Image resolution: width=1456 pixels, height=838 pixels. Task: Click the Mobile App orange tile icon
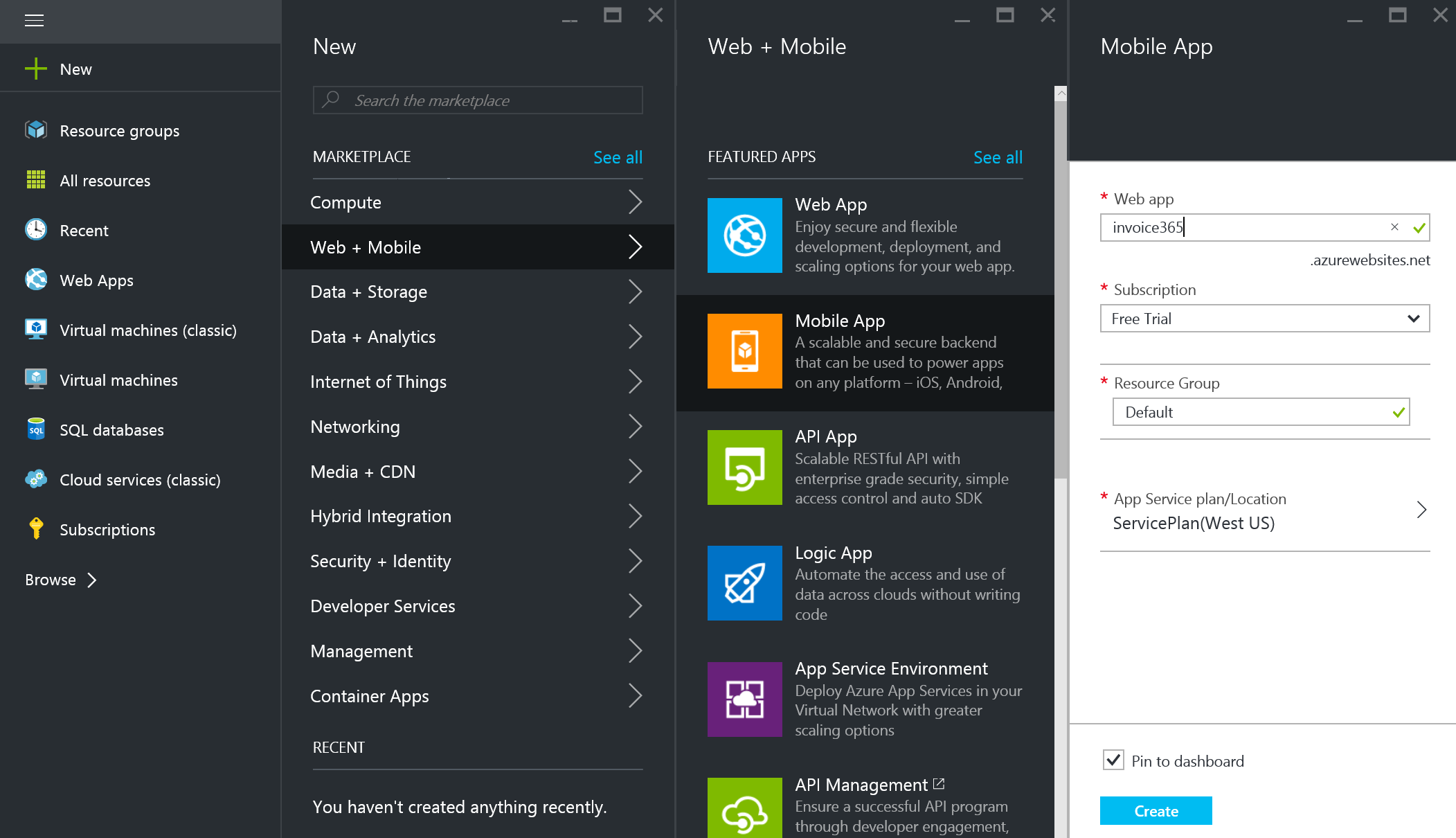pos(745,351)
